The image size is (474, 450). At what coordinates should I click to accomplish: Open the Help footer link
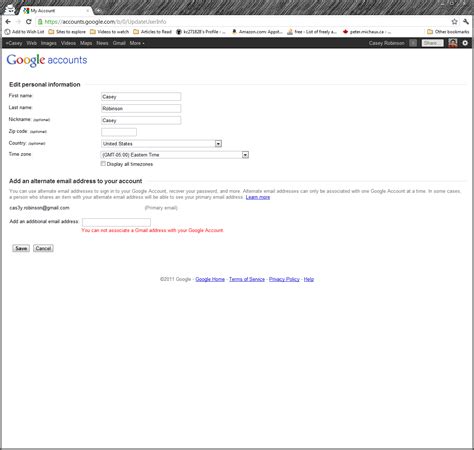[x=309, y=279]
